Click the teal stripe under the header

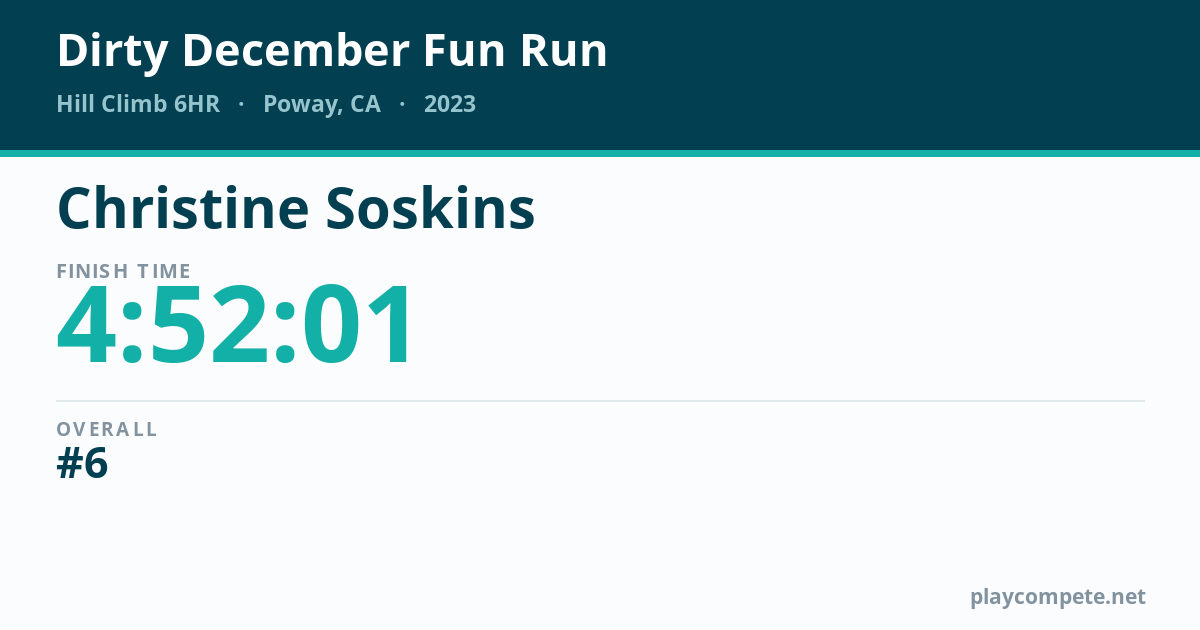tap(600, 153)
